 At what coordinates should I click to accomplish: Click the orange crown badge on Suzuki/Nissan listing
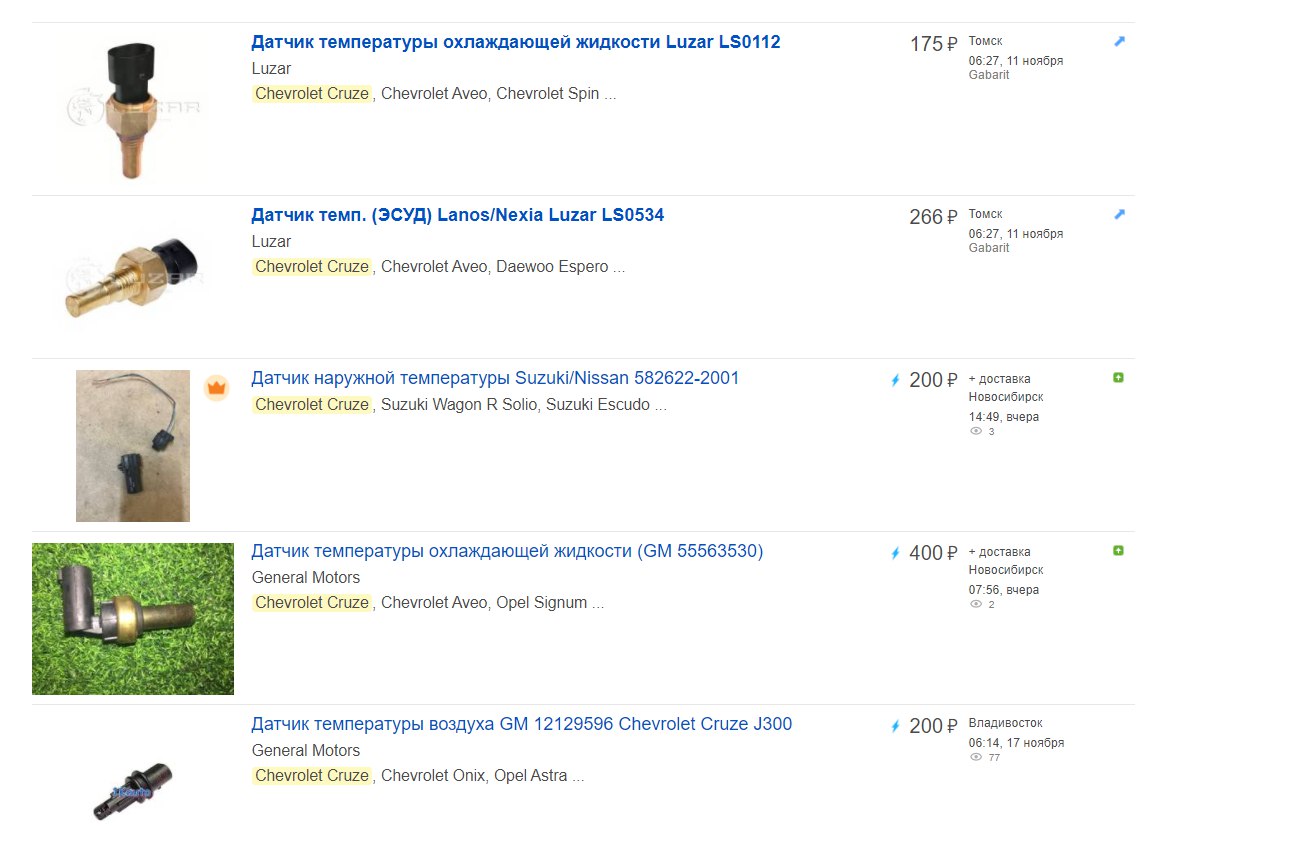pos(216,388)
